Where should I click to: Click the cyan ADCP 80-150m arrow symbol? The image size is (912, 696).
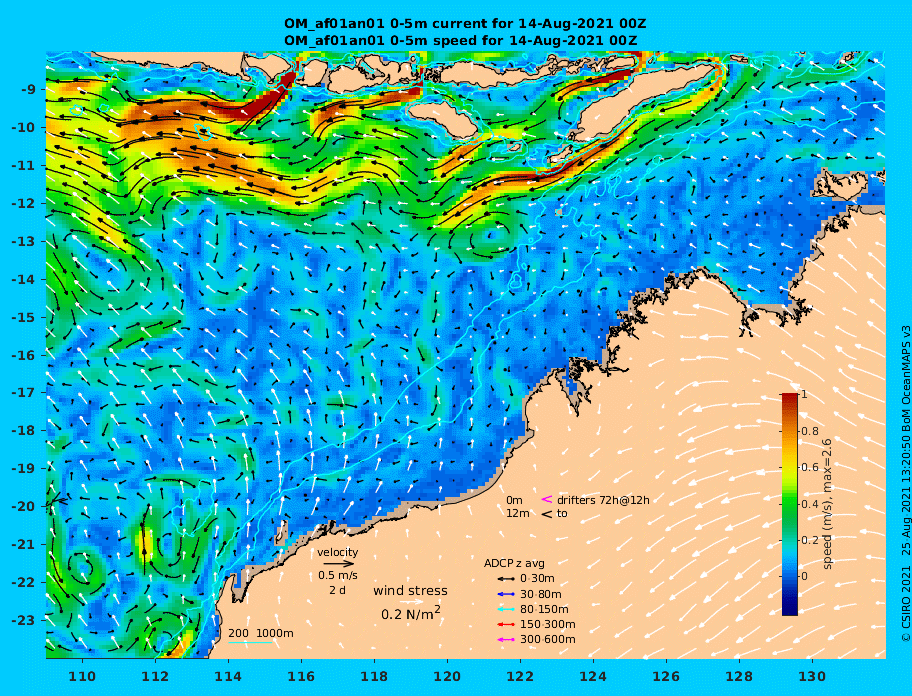(x=506, y=609)
